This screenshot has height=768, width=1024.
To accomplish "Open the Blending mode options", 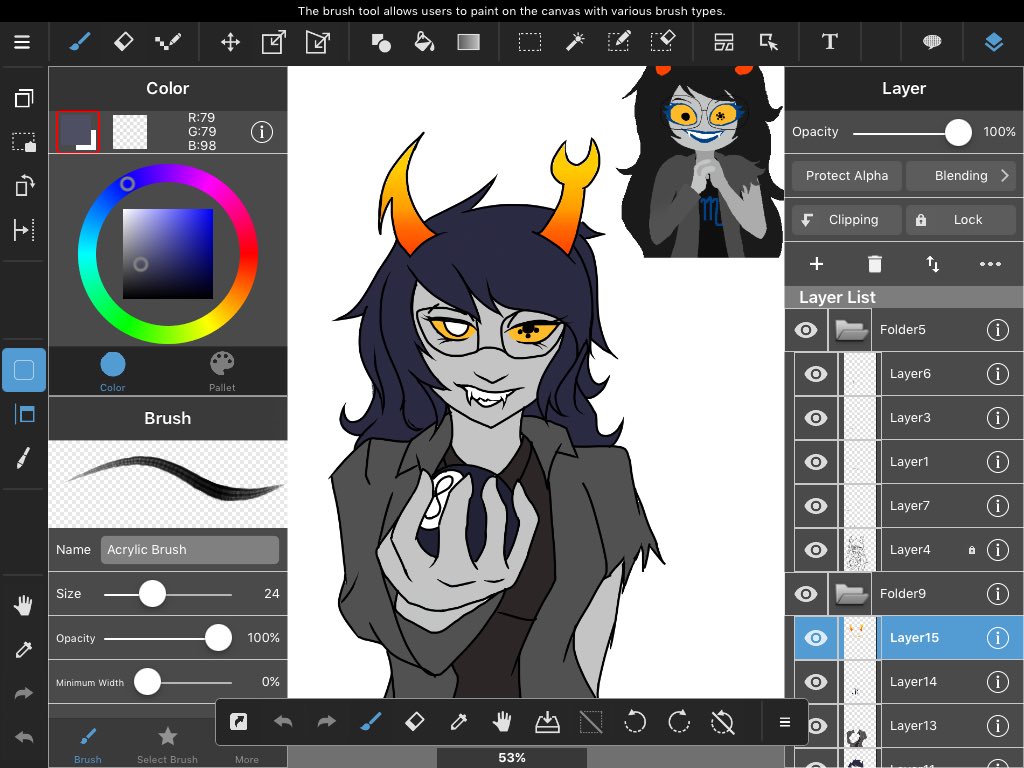I will click(962, 176).
